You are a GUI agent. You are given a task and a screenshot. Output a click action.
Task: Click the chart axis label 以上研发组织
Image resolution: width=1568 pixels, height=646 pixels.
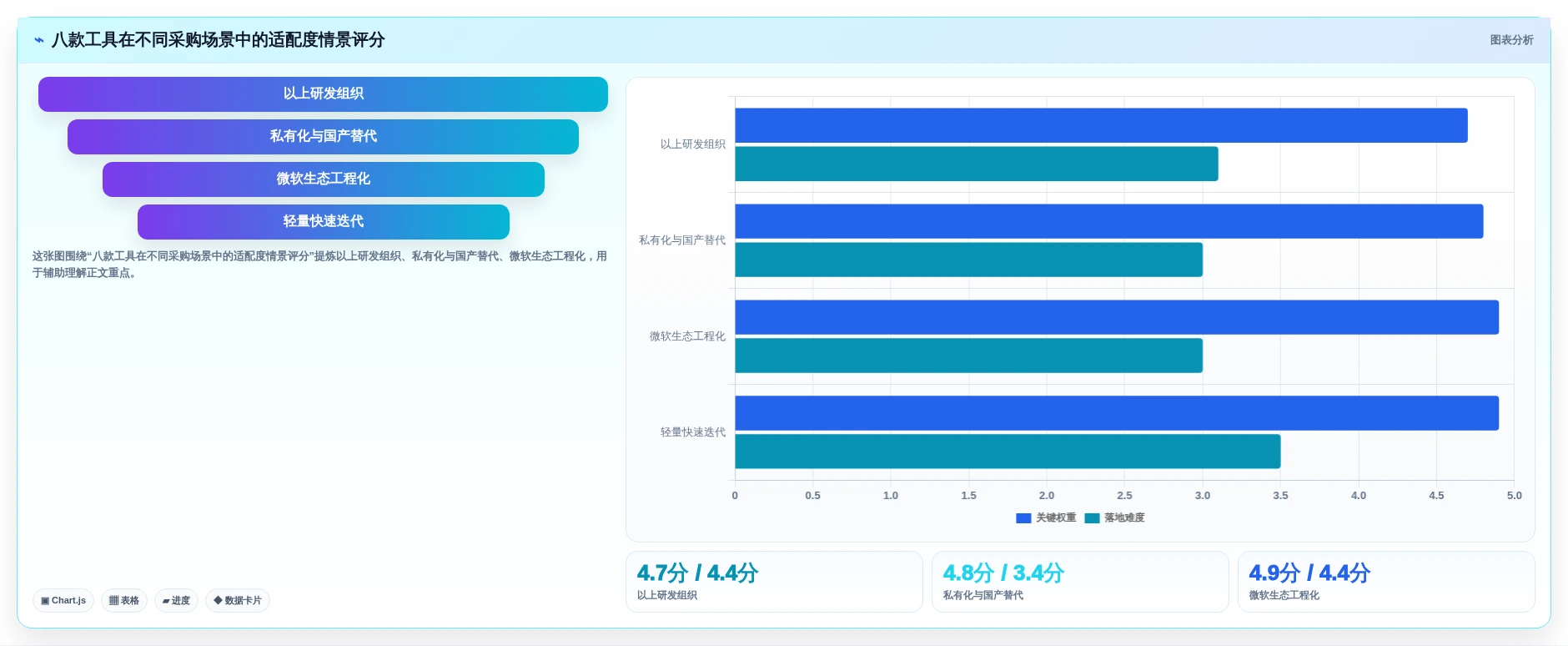[x=693, y=144]
